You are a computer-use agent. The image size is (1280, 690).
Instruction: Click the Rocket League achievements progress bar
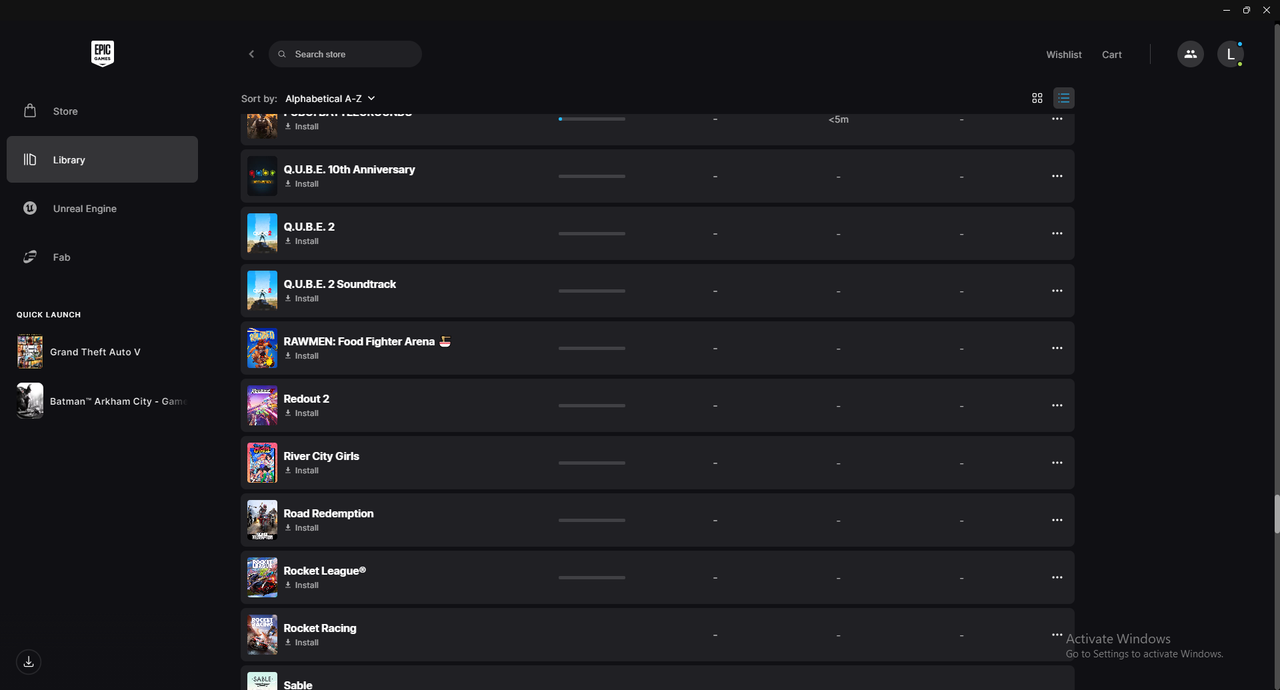[592, 577]
